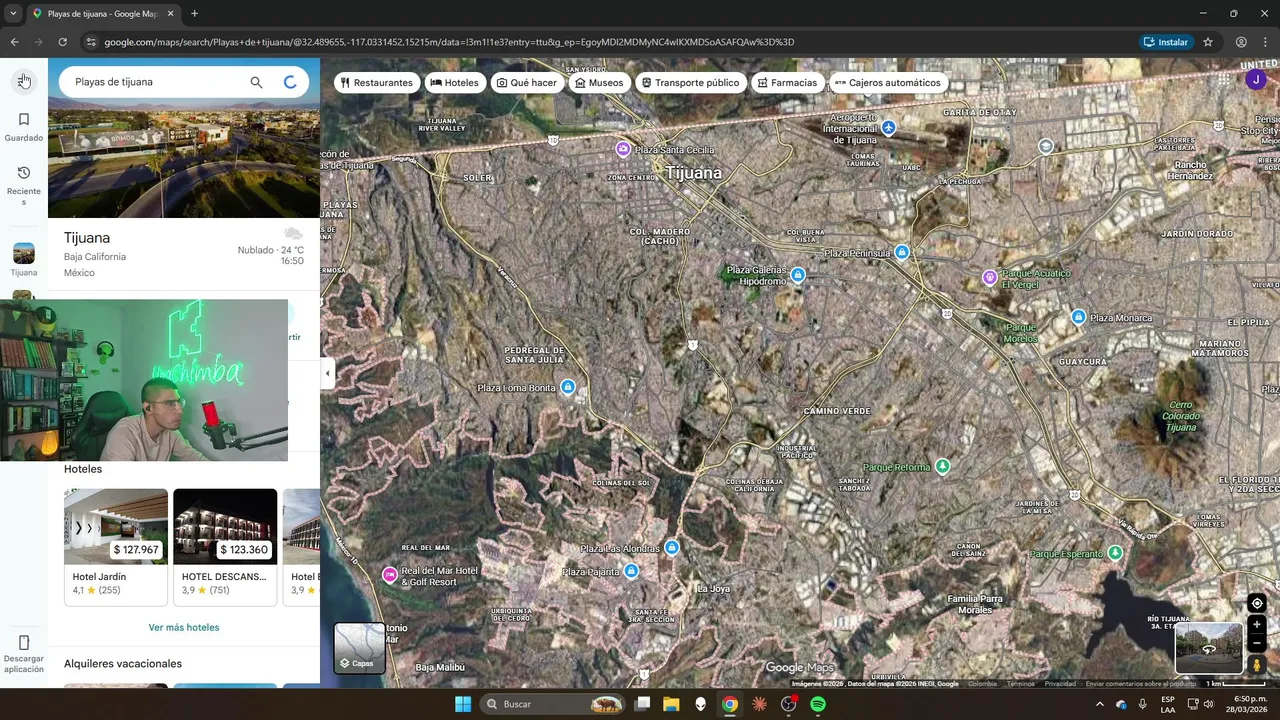The image size is (1280, 720).
Task: Select the Plaza Monarca shopping pin
Action: coord(1078,317)
